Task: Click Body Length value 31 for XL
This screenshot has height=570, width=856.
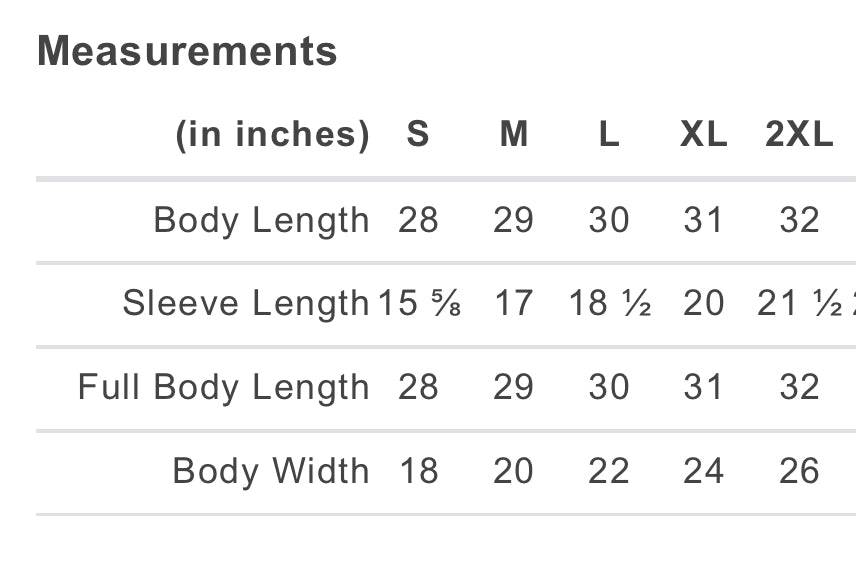Action: pos(703,220)
